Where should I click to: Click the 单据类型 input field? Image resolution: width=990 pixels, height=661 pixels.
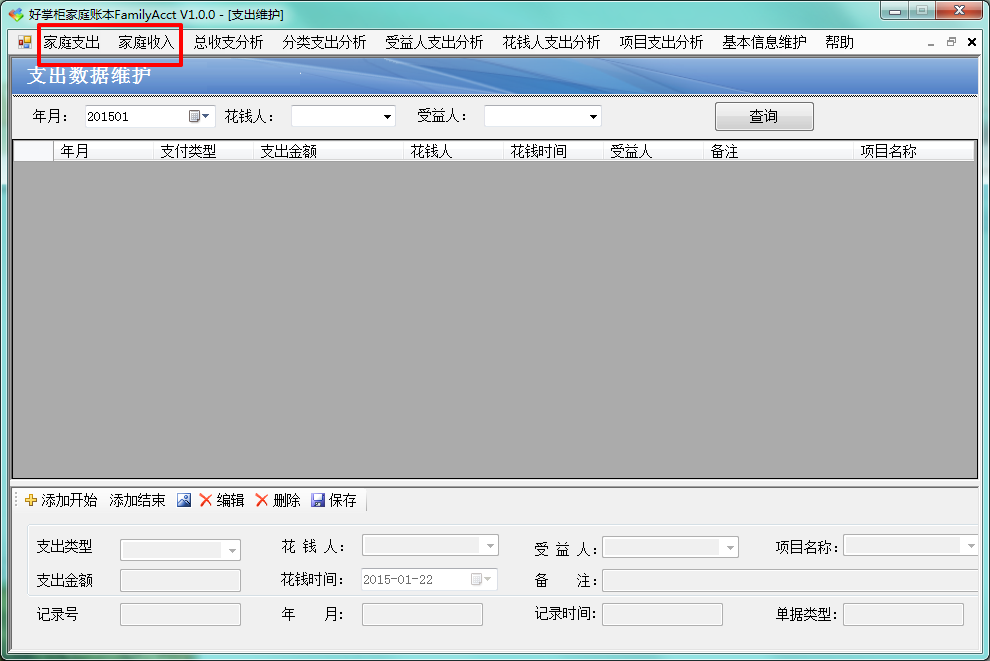pyautogui.click(x=903, y=614)
